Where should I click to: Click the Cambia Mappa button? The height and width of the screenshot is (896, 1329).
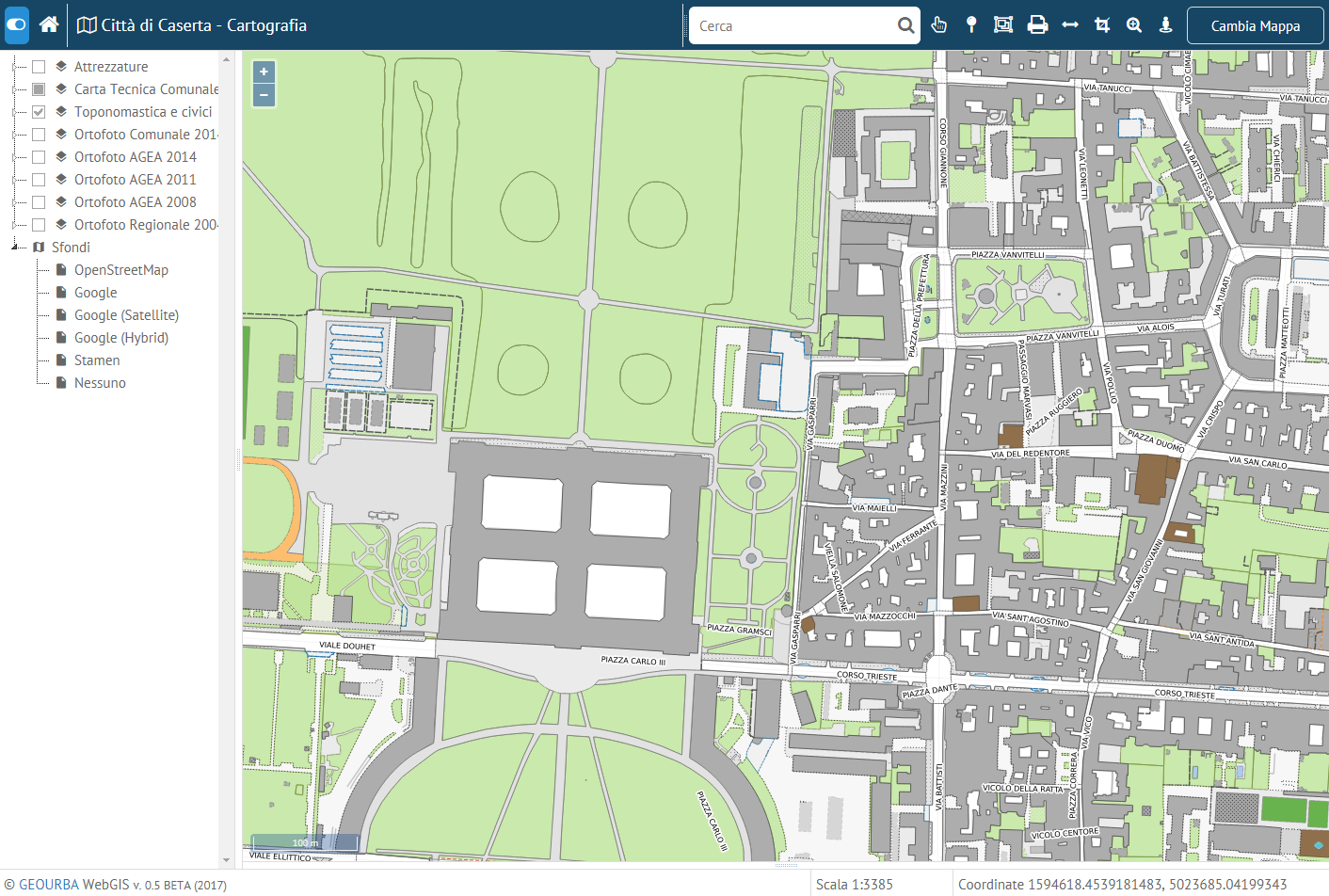pyautogui.click(x=1256, y=25)
